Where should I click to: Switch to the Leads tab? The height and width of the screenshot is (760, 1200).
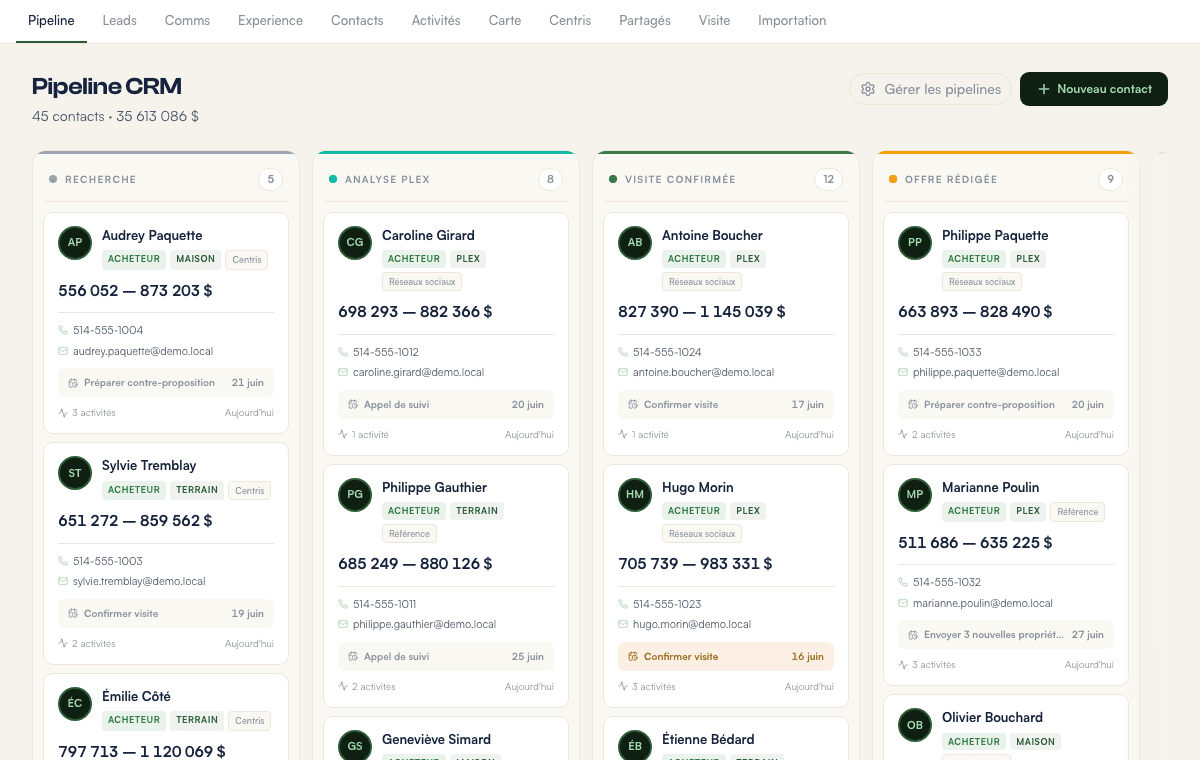pyautogui.click(x=119, y=21)
